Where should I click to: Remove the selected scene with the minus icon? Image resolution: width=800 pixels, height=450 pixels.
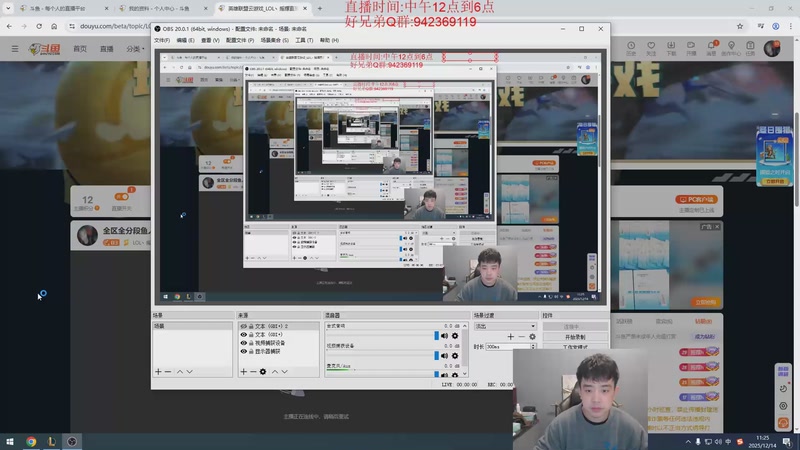point(168,371)
